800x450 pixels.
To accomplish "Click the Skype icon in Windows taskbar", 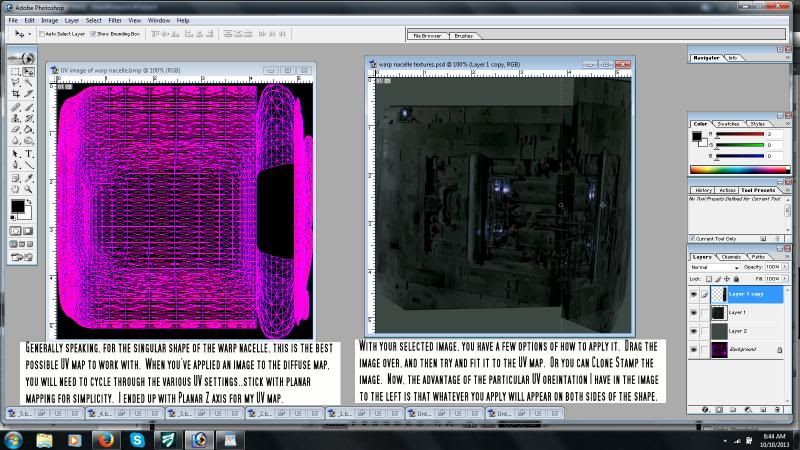I will (x=137, y=440).
